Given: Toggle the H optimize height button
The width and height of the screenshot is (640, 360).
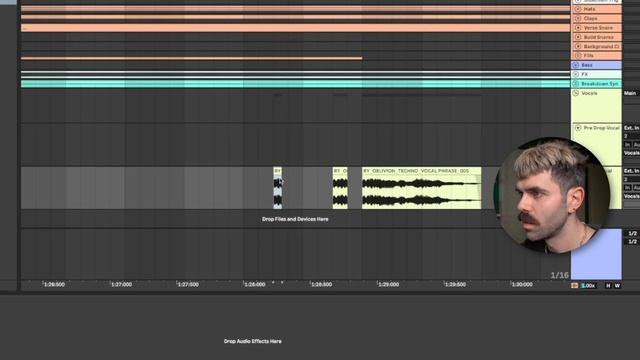Looking at the screenshot, I should (608, 286).
